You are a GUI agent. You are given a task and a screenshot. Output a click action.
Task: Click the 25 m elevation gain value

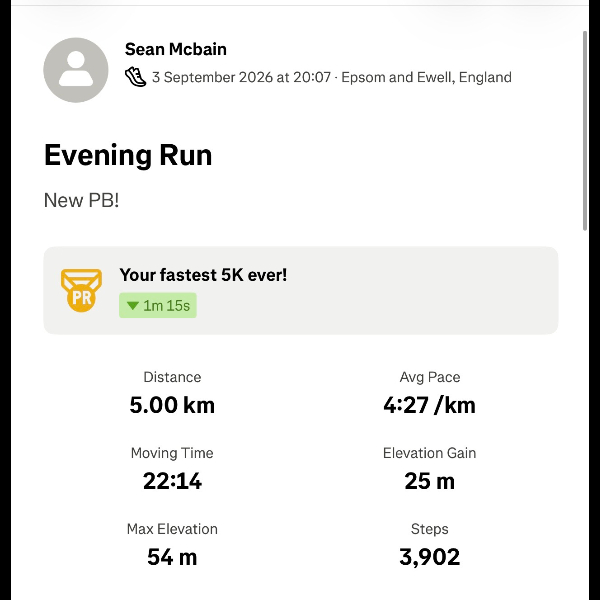(x=429, y=481)
